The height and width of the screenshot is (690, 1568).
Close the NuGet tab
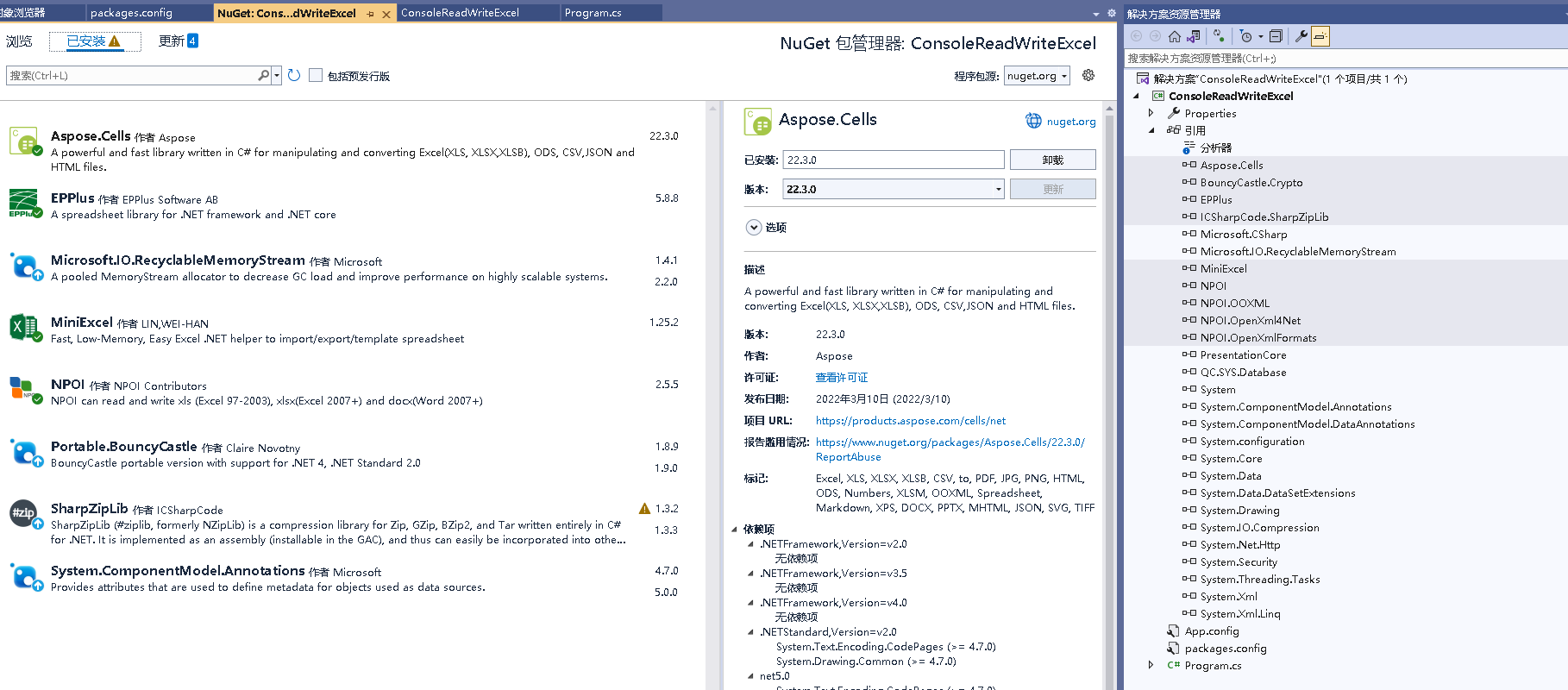tap(386, 14)
